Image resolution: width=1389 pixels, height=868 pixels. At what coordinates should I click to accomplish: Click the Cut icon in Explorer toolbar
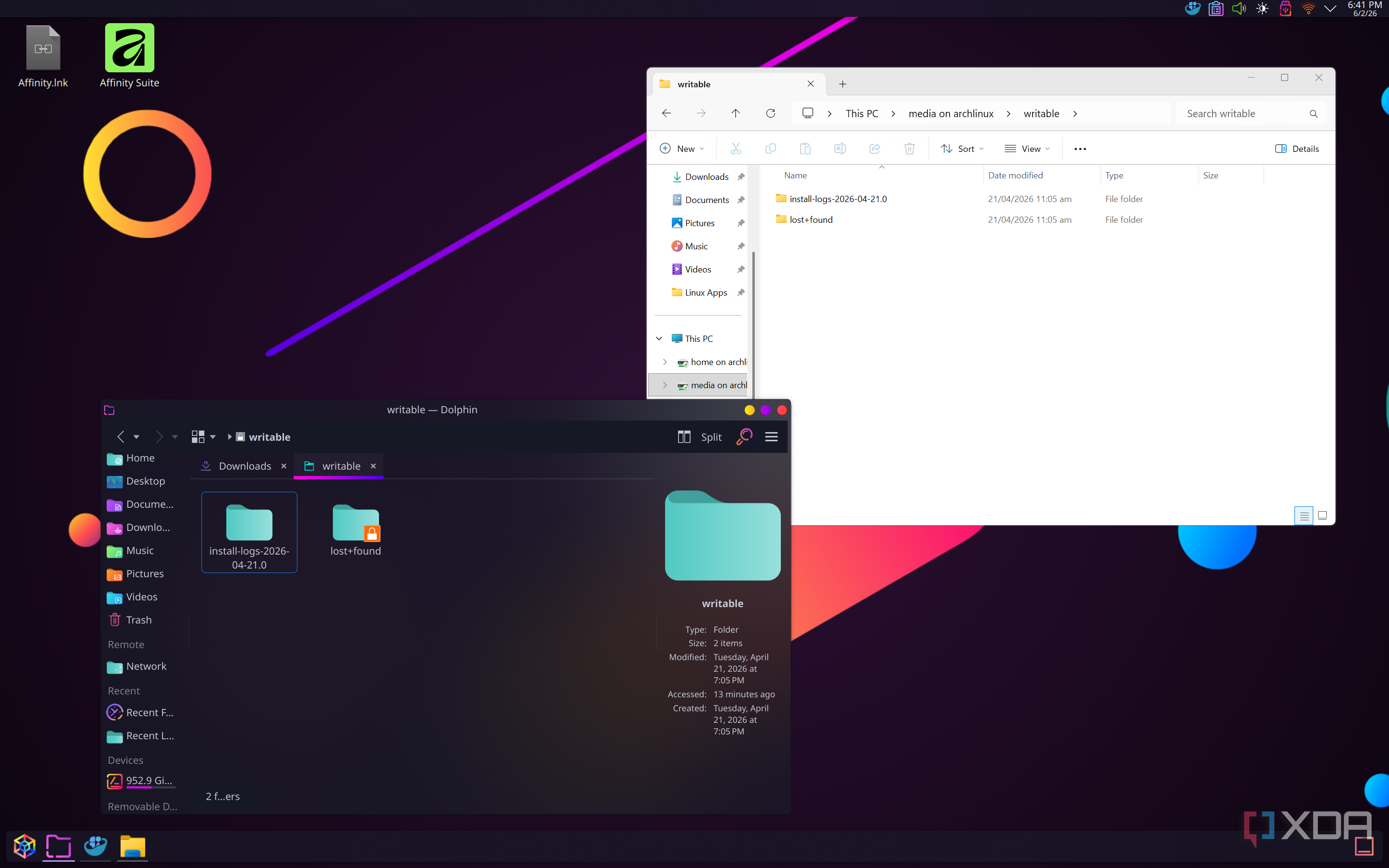(x=735, y=149)
